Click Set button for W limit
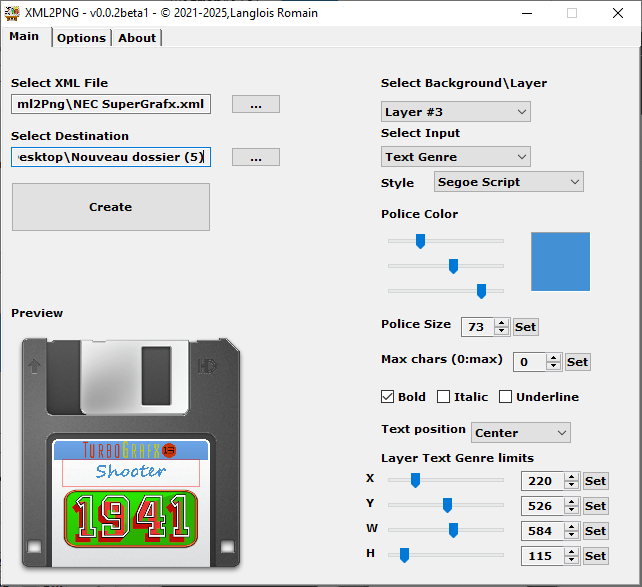 pyautogui.click(x=596, y=531)
